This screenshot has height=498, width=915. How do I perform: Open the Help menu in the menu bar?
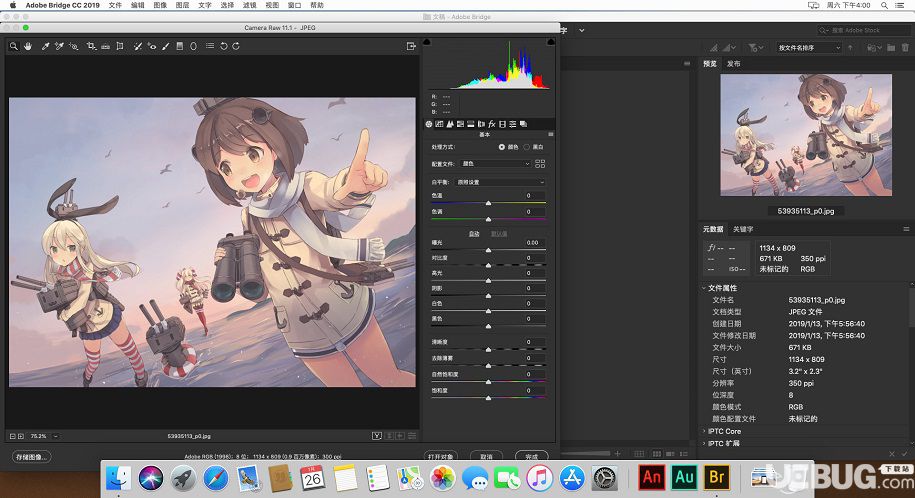(x=317, y=5)
